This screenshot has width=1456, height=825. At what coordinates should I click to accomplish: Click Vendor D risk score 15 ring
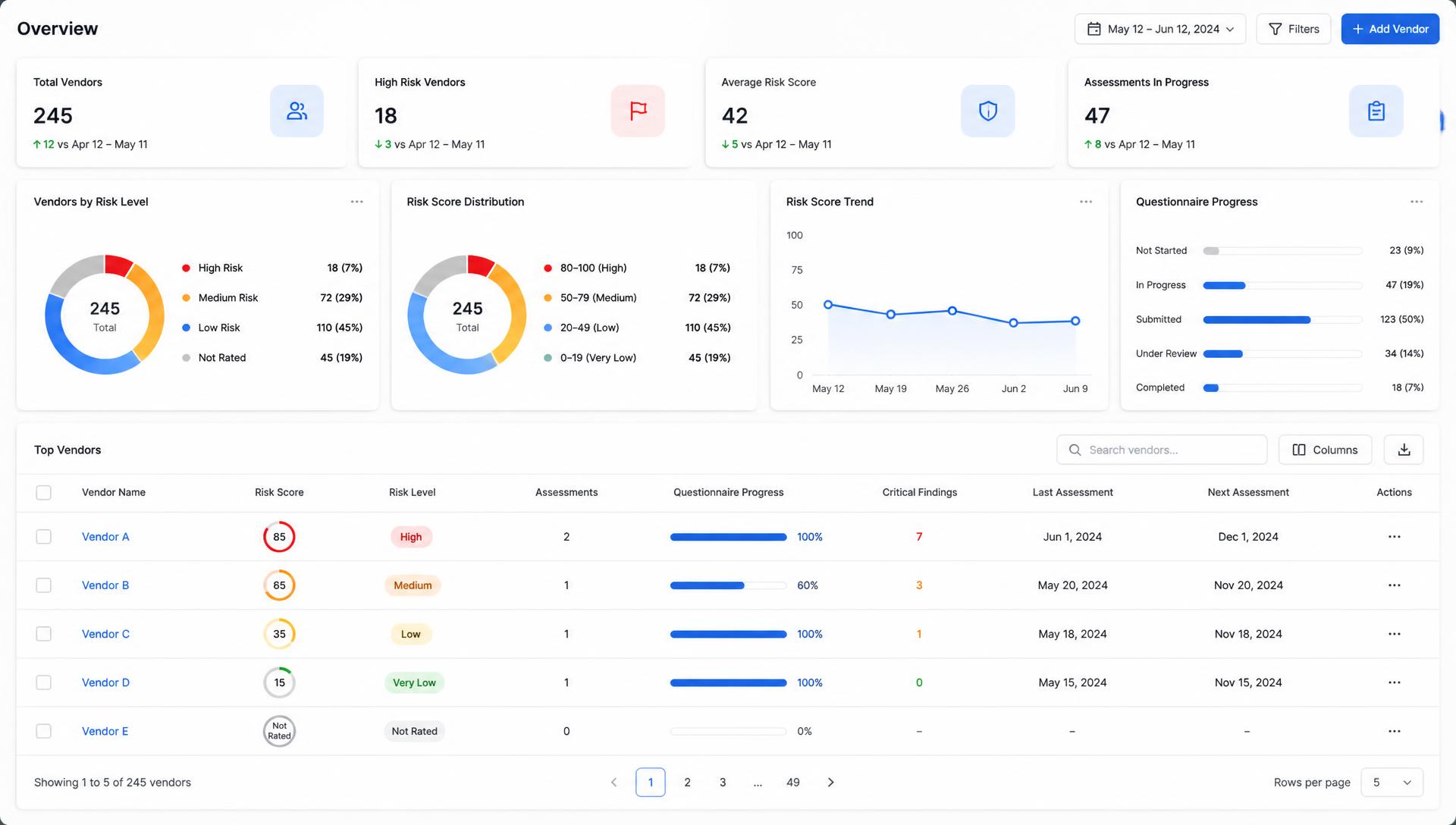click(279, 682)
